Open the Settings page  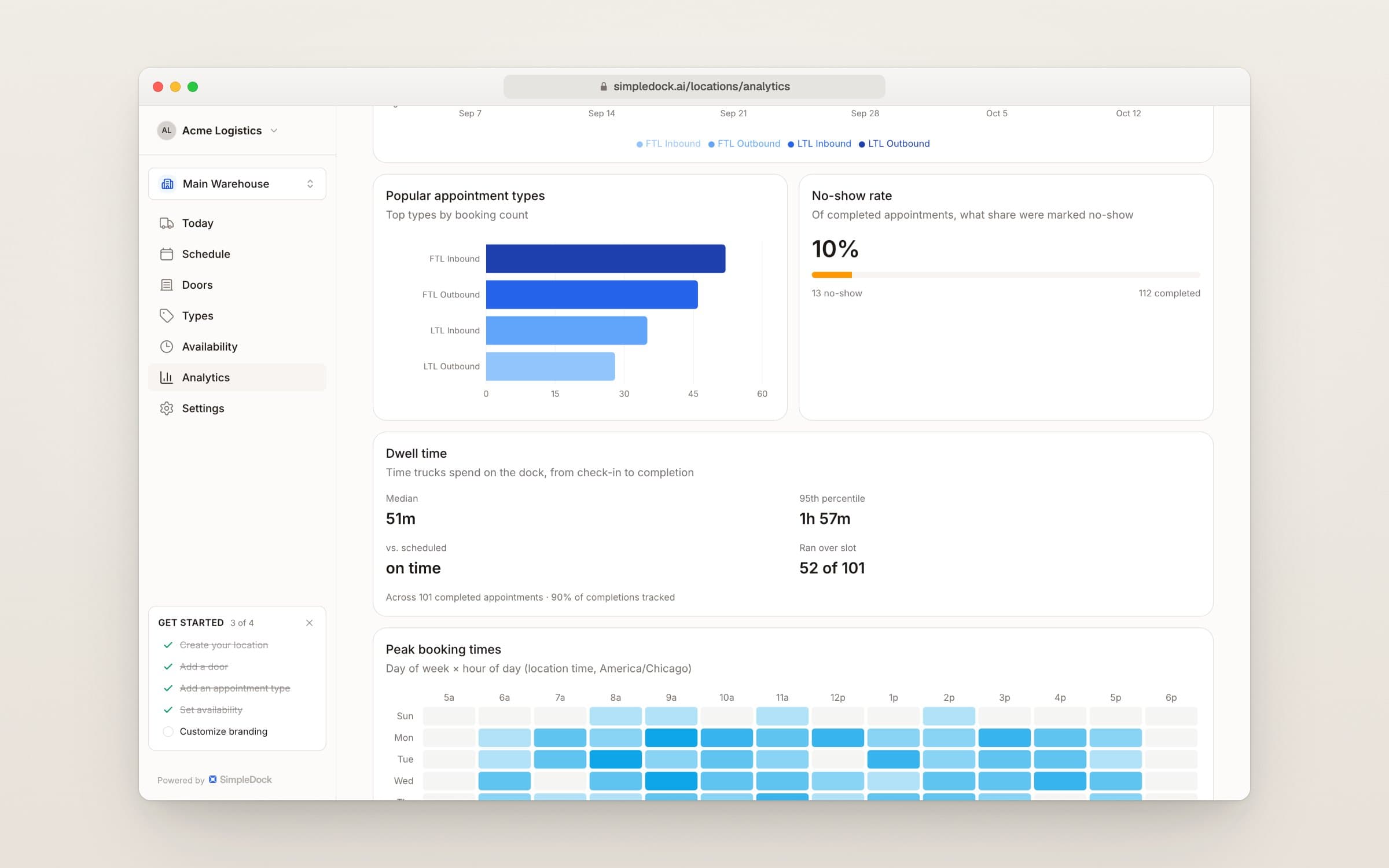point(237,408)
